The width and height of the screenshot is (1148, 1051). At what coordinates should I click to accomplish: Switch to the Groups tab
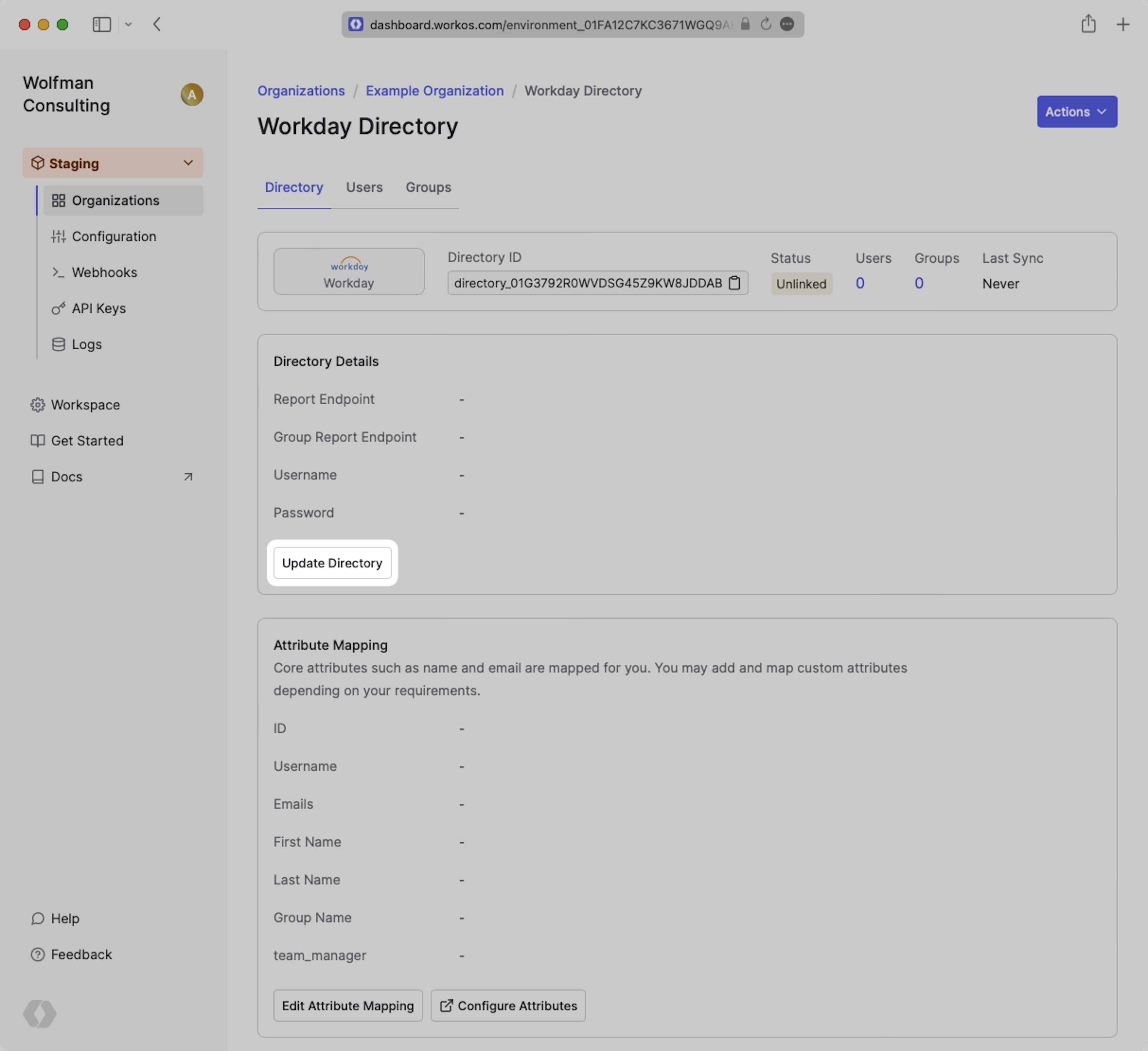tap(428, 187)
